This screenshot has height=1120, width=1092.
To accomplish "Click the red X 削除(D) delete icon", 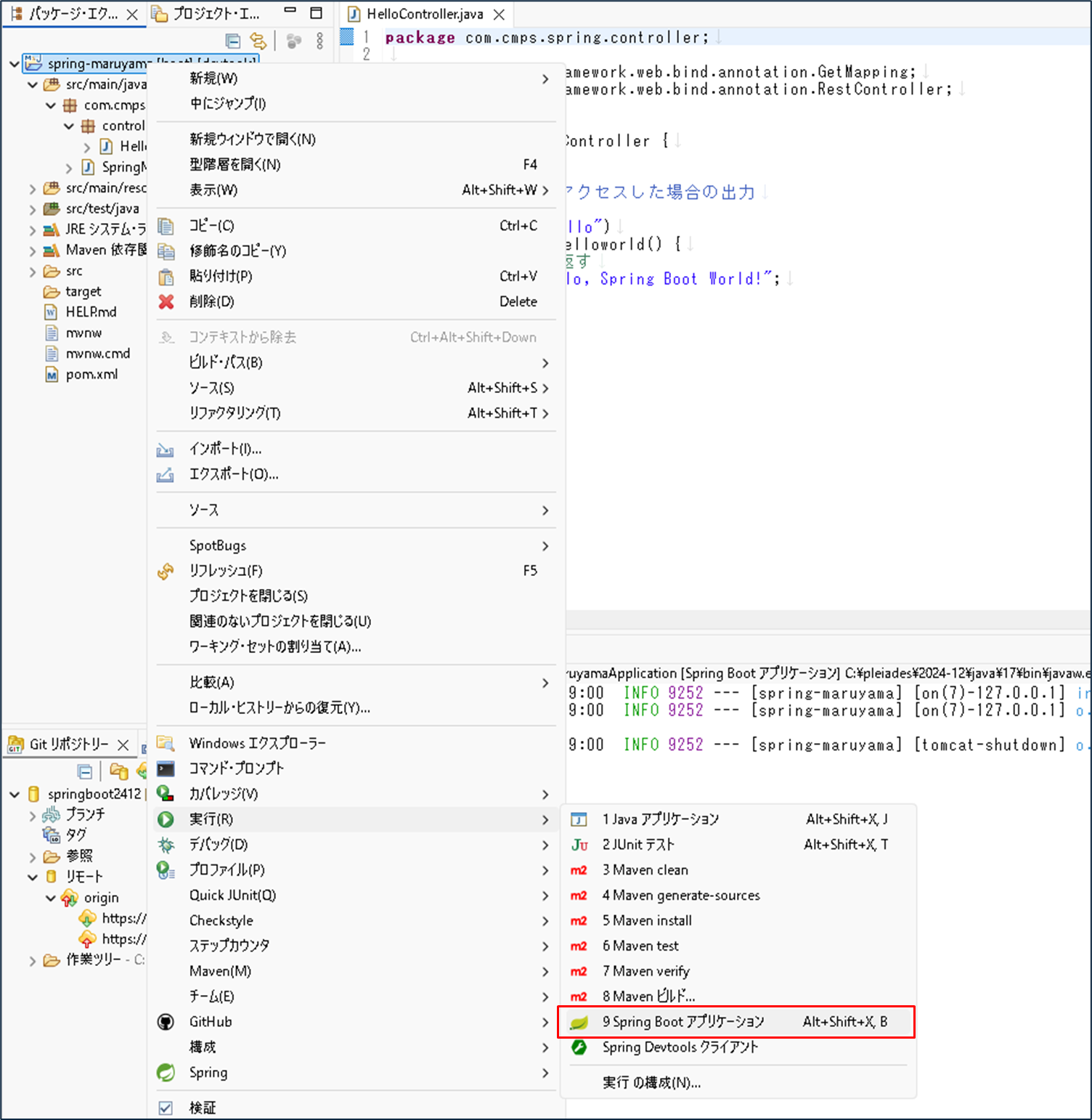I will point(166,301).
